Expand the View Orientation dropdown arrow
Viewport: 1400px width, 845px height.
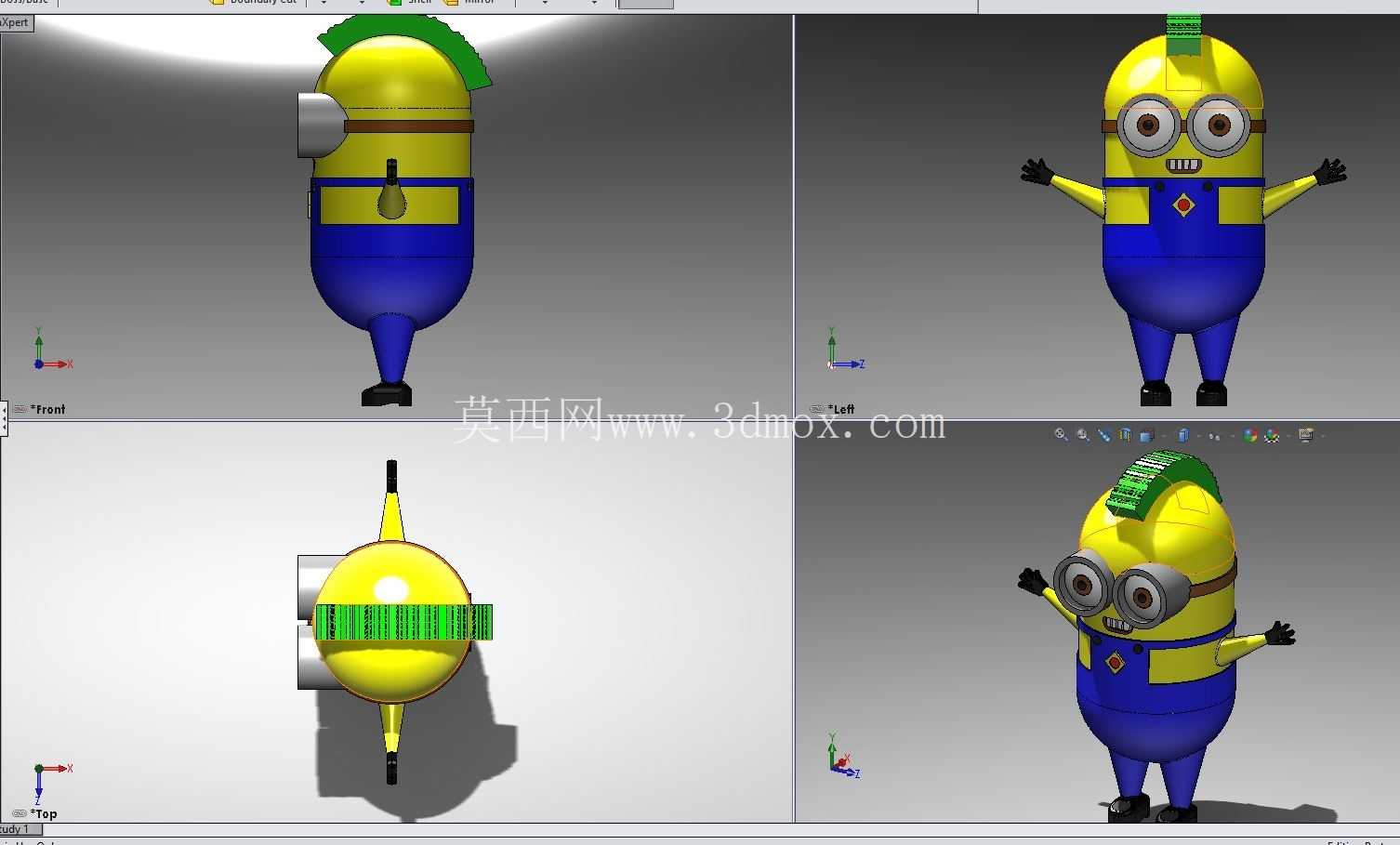pyautogui.click(x=1164, y=436)
